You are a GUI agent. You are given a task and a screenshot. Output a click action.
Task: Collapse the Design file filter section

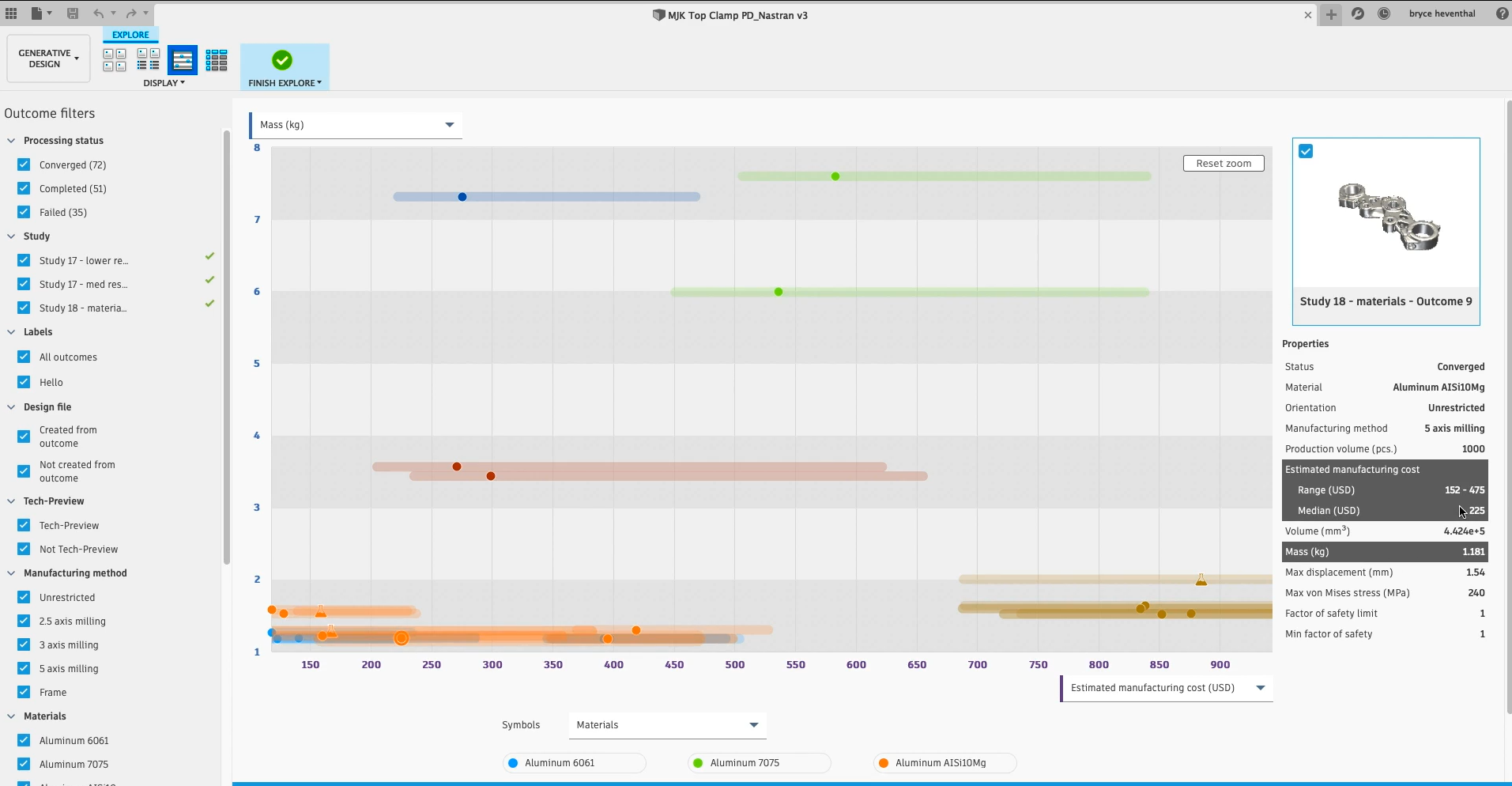tap(11, 407)
